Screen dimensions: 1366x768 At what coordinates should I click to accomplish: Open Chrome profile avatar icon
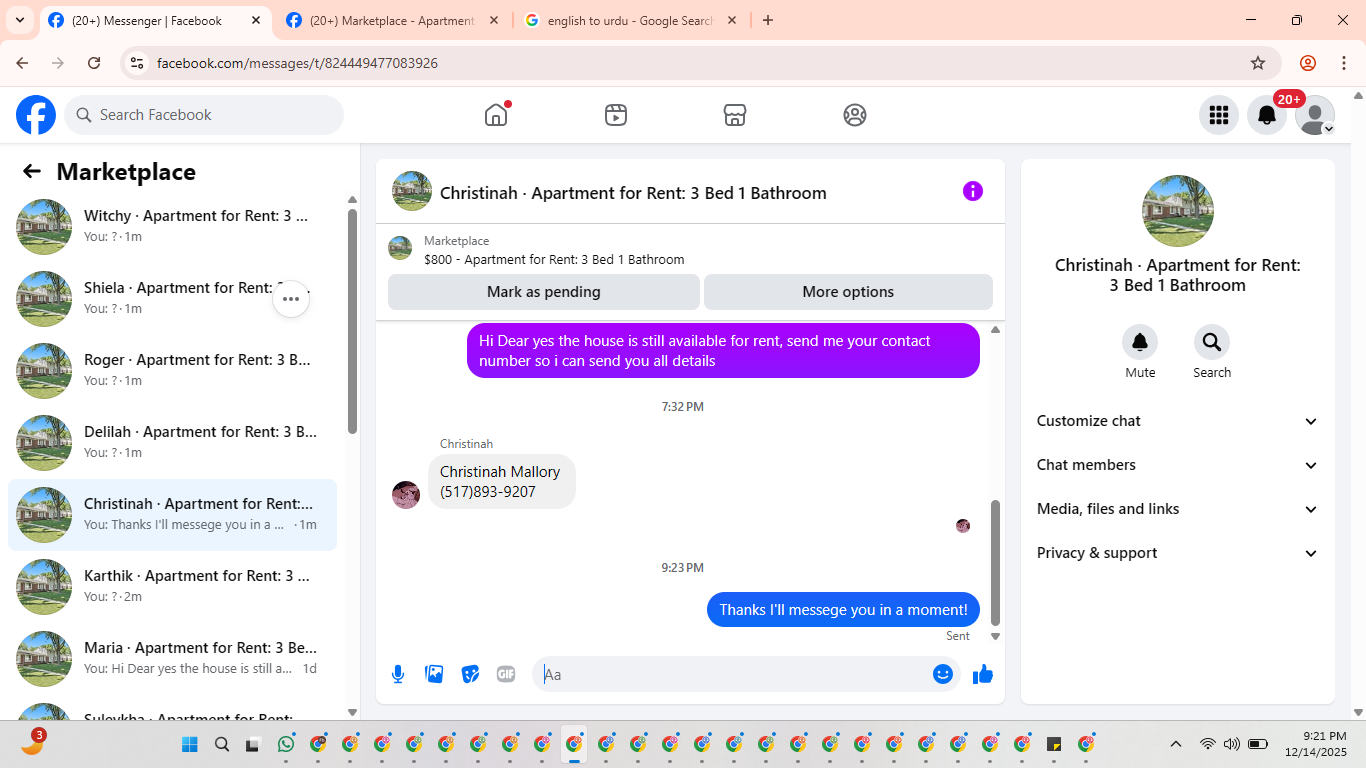[1308, 63]
